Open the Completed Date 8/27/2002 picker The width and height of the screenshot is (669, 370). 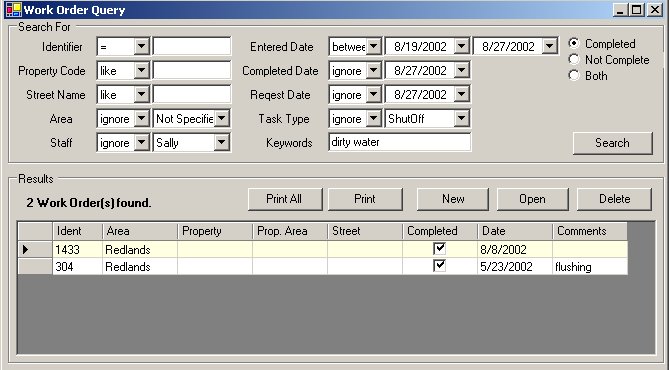pyautogui.click(x=461, y=70)
